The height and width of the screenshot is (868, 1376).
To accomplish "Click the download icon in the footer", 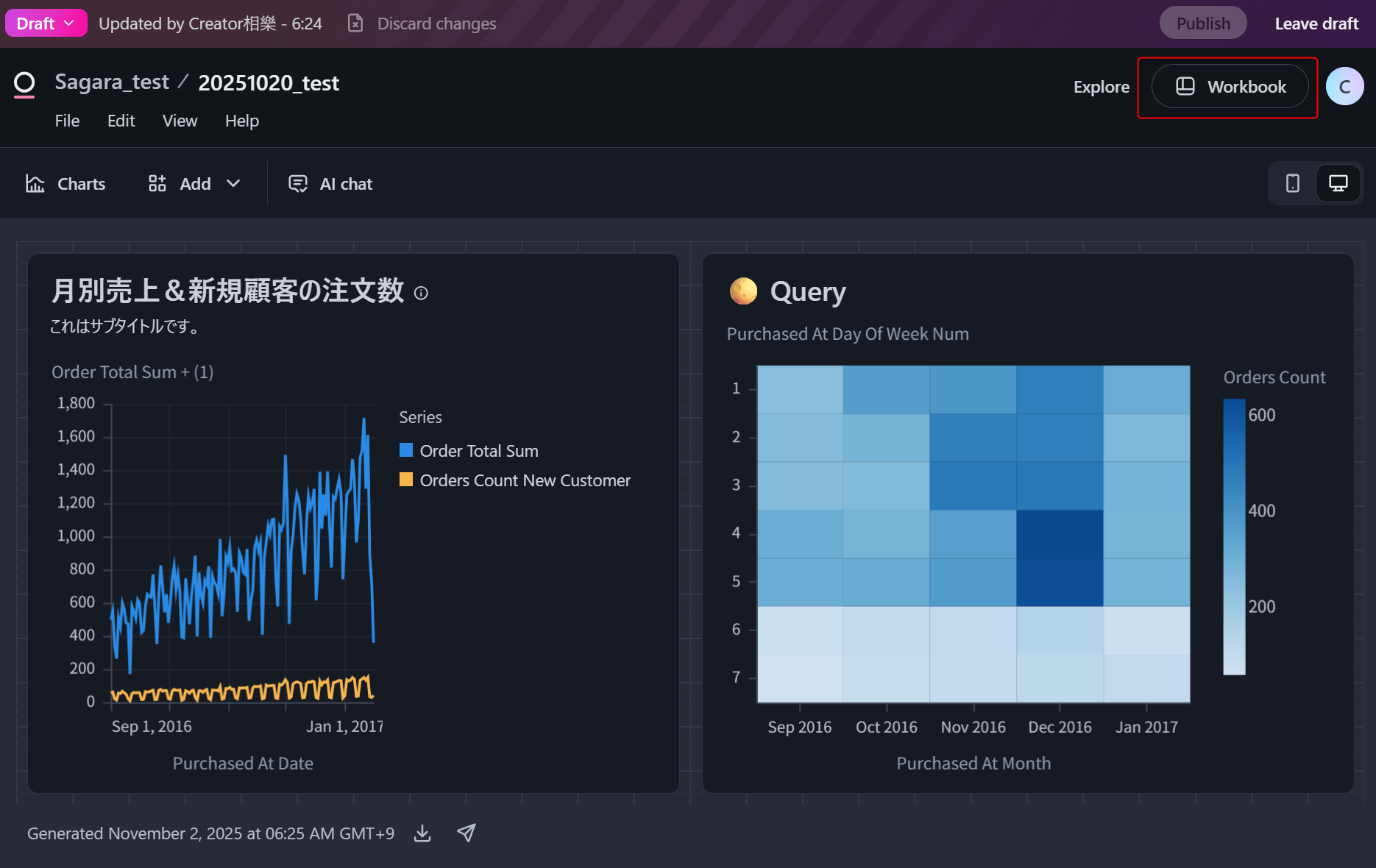I will (422, 833).
